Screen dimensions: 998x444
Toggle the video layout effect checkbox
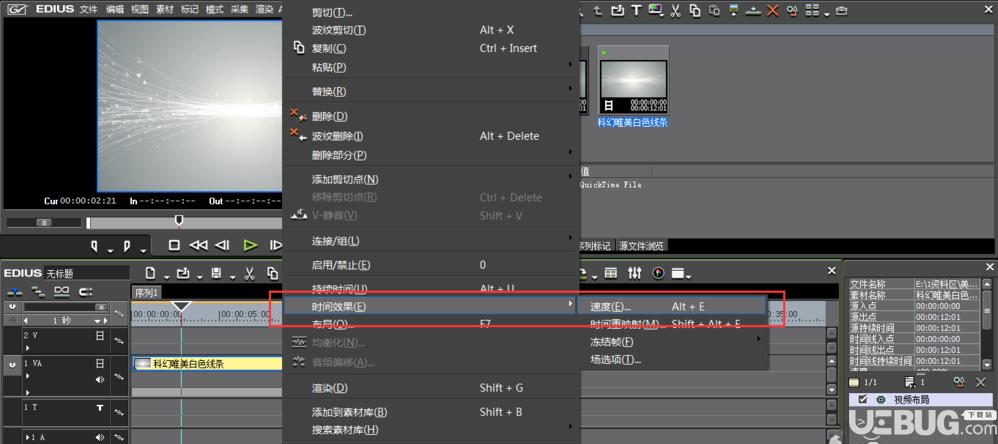pyautogui.click(x=863, y=399)
